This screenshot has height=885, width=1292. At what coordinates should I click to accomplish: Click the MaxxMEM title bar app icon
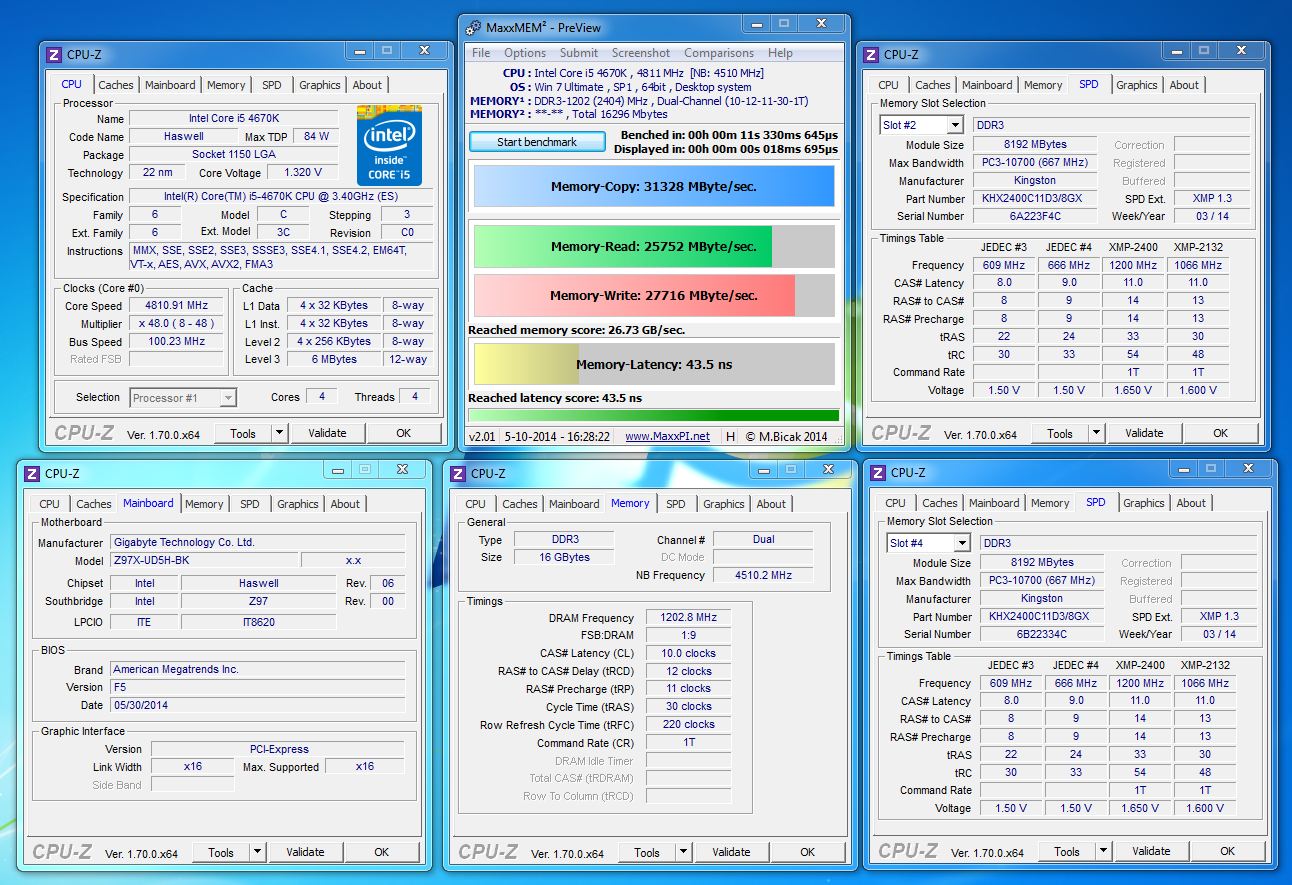point(475,27)
